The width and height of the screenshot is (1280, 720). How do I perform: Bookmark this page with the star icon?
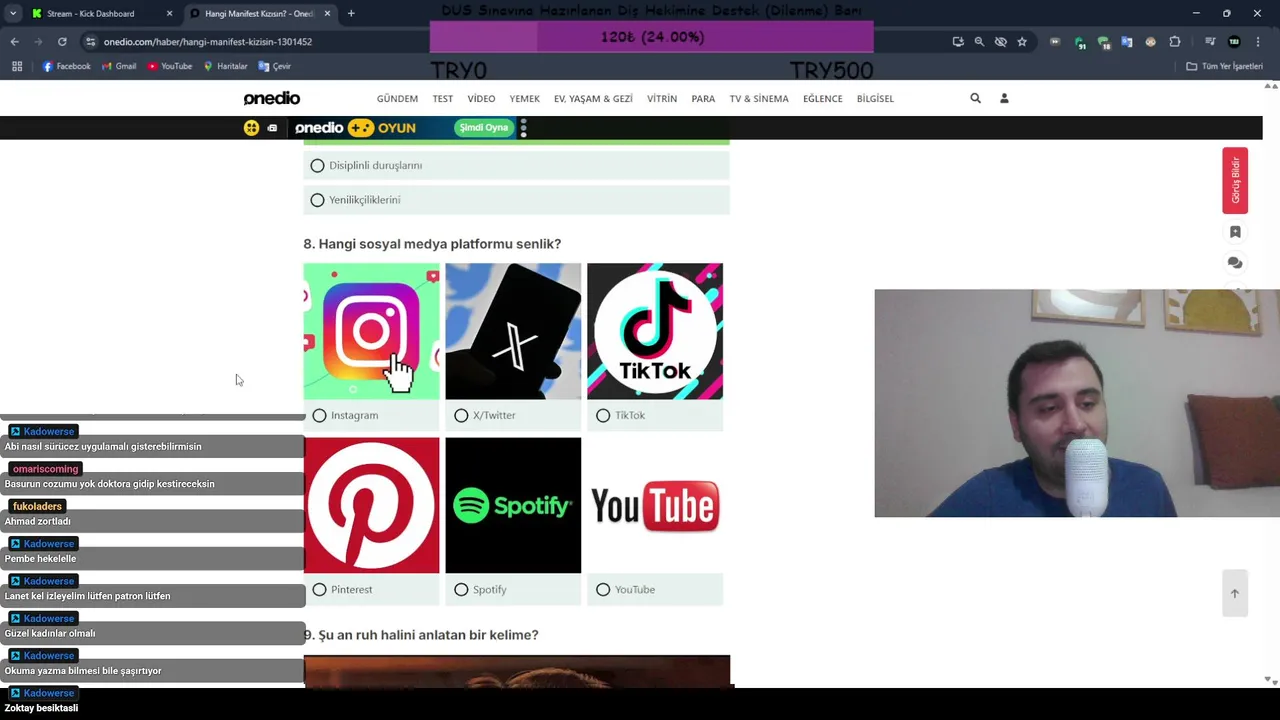1022,42
